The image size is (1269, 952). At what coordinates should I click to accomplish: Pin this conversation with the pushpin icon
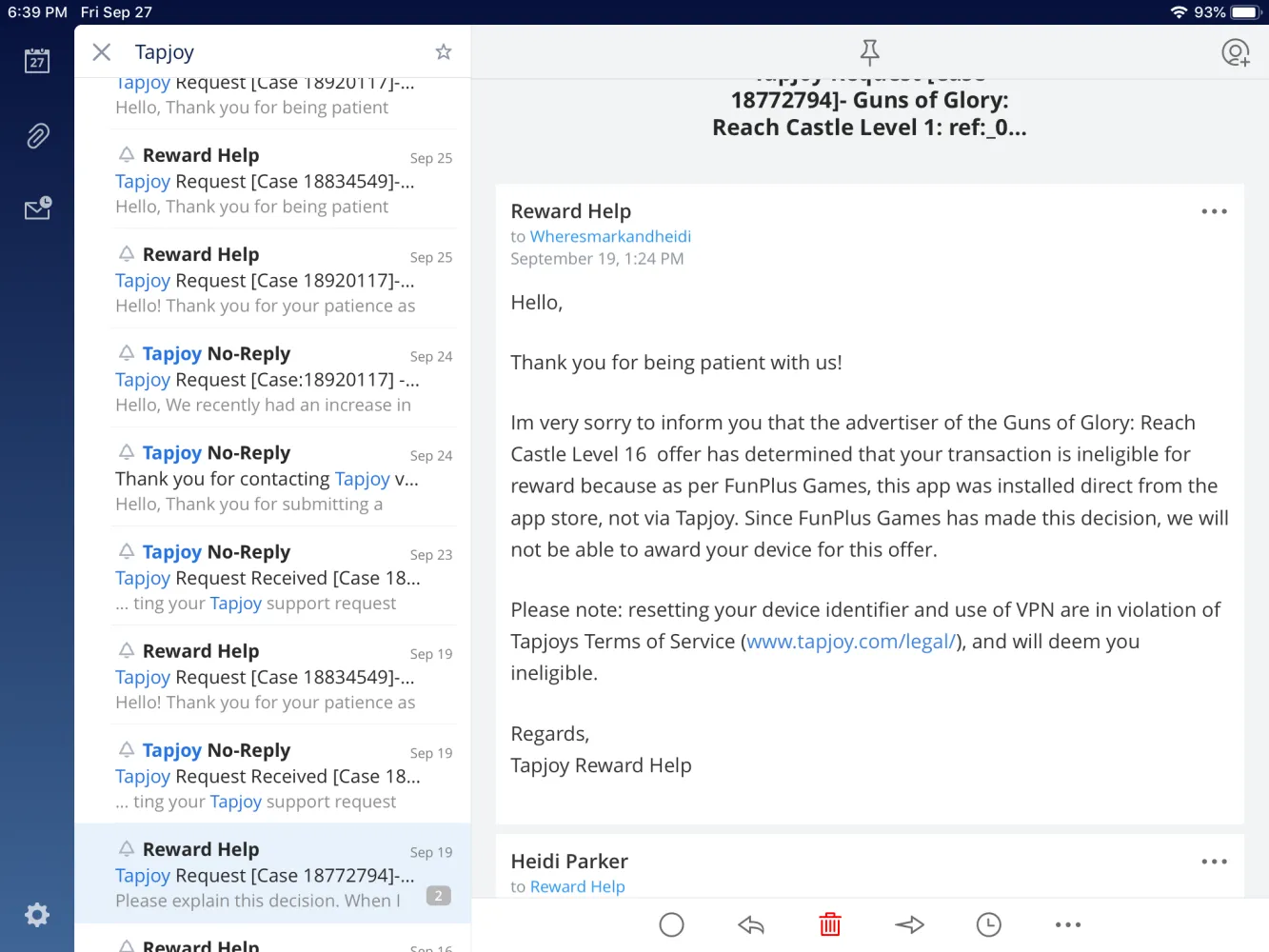click(x=869, y=51)
